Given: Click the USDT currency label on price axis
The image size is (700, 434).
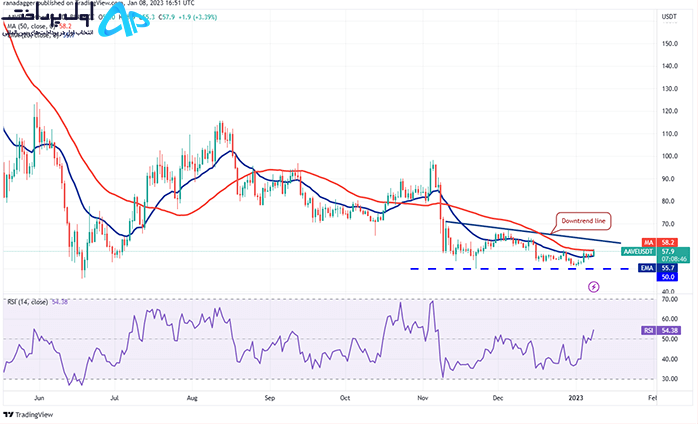Looking at the screenshot, I should click(x=669, y=17).
